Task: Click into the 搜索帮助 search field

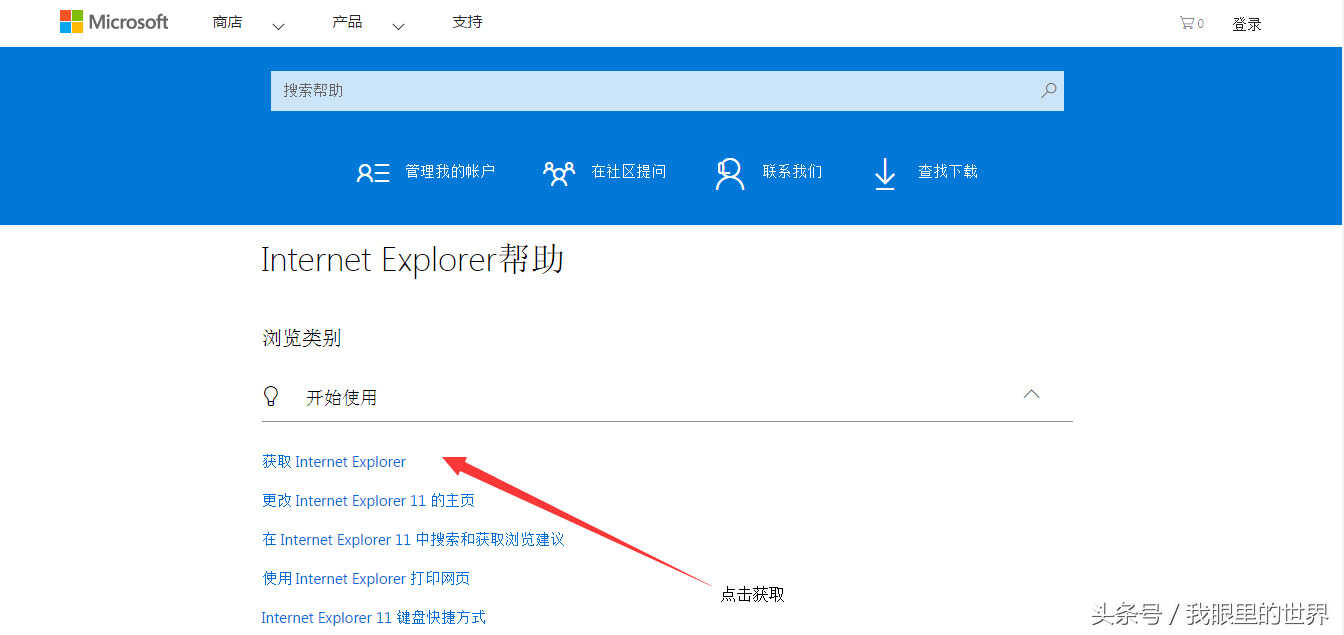Action: point(667,90)
